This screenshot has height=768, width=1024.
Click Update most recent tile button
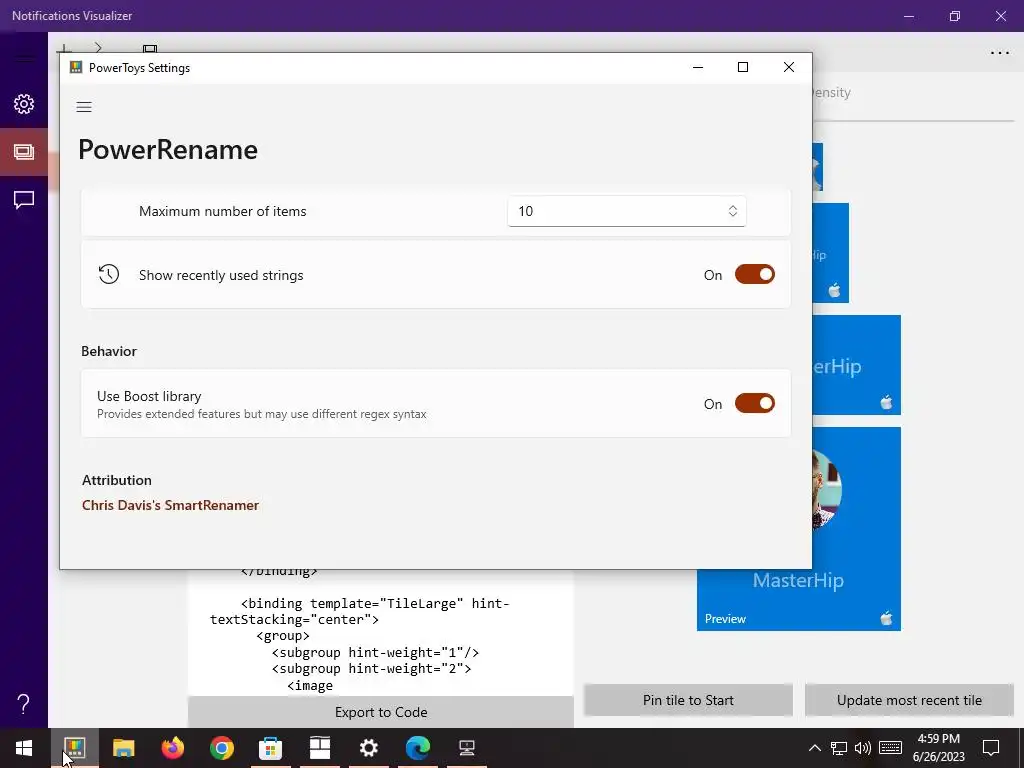[909, 700]
